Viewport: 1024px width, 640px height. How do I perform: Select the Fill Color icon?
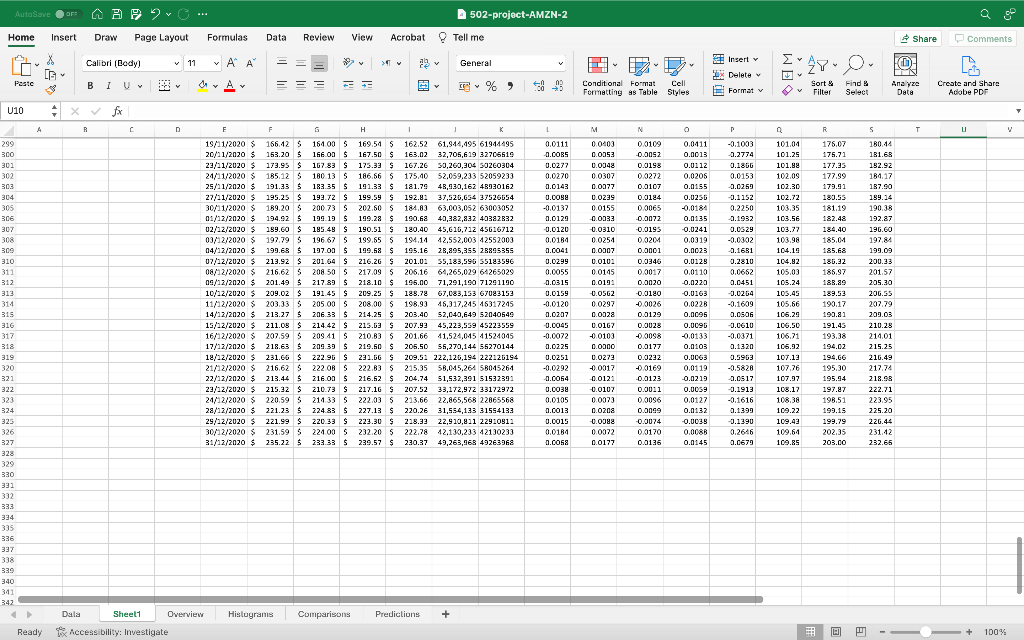click(202, 85)
